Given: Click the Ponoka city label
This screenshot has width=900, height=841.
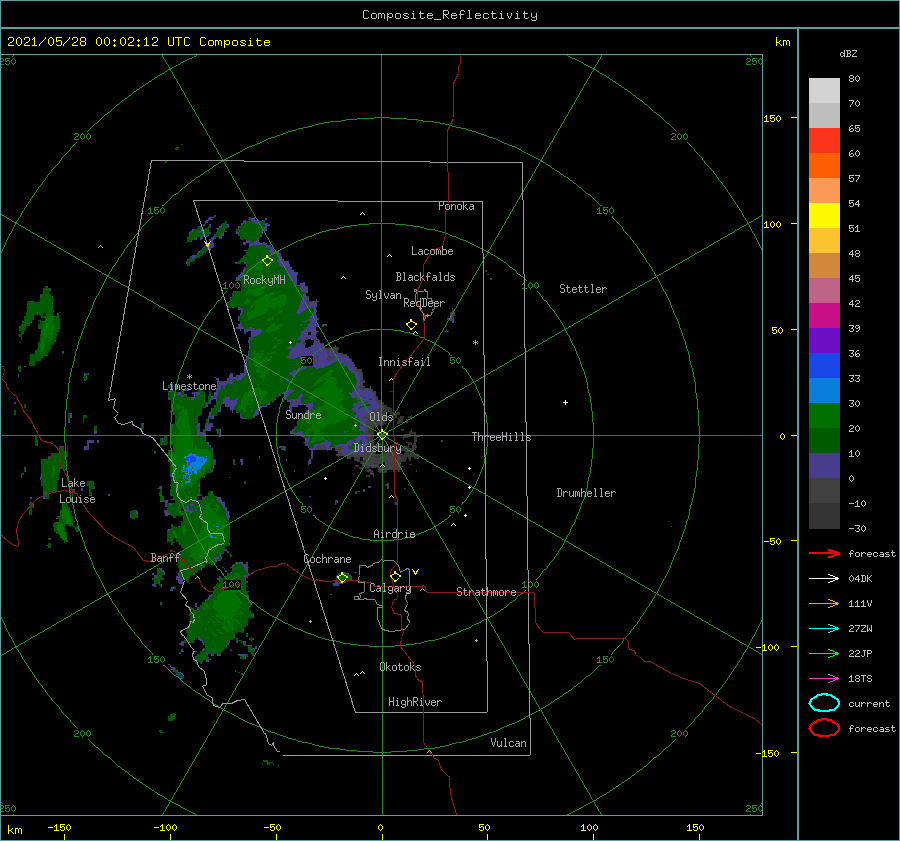Looking at the screenshot, I should 456,206.
